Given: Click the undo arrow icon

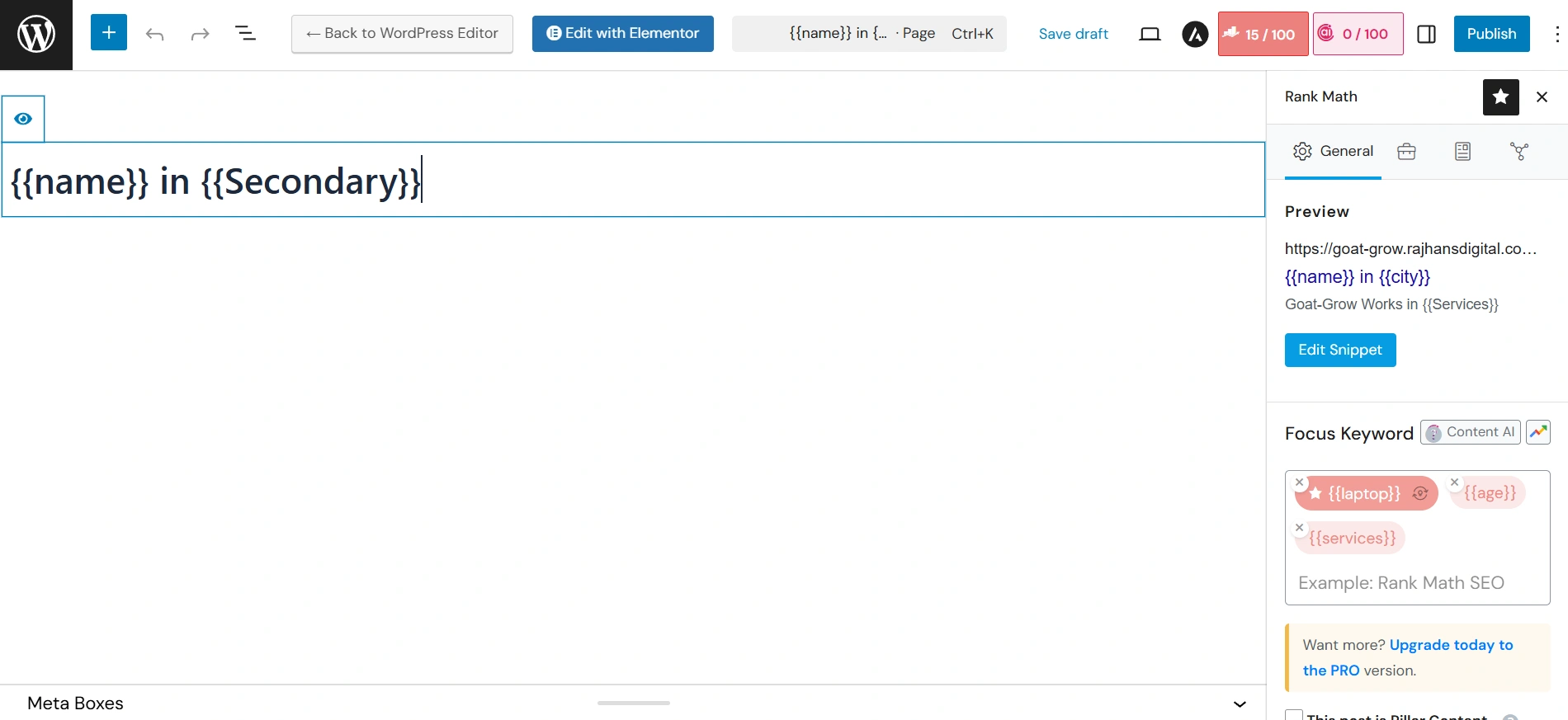Looking at the screenshot, I should (154, 34).
